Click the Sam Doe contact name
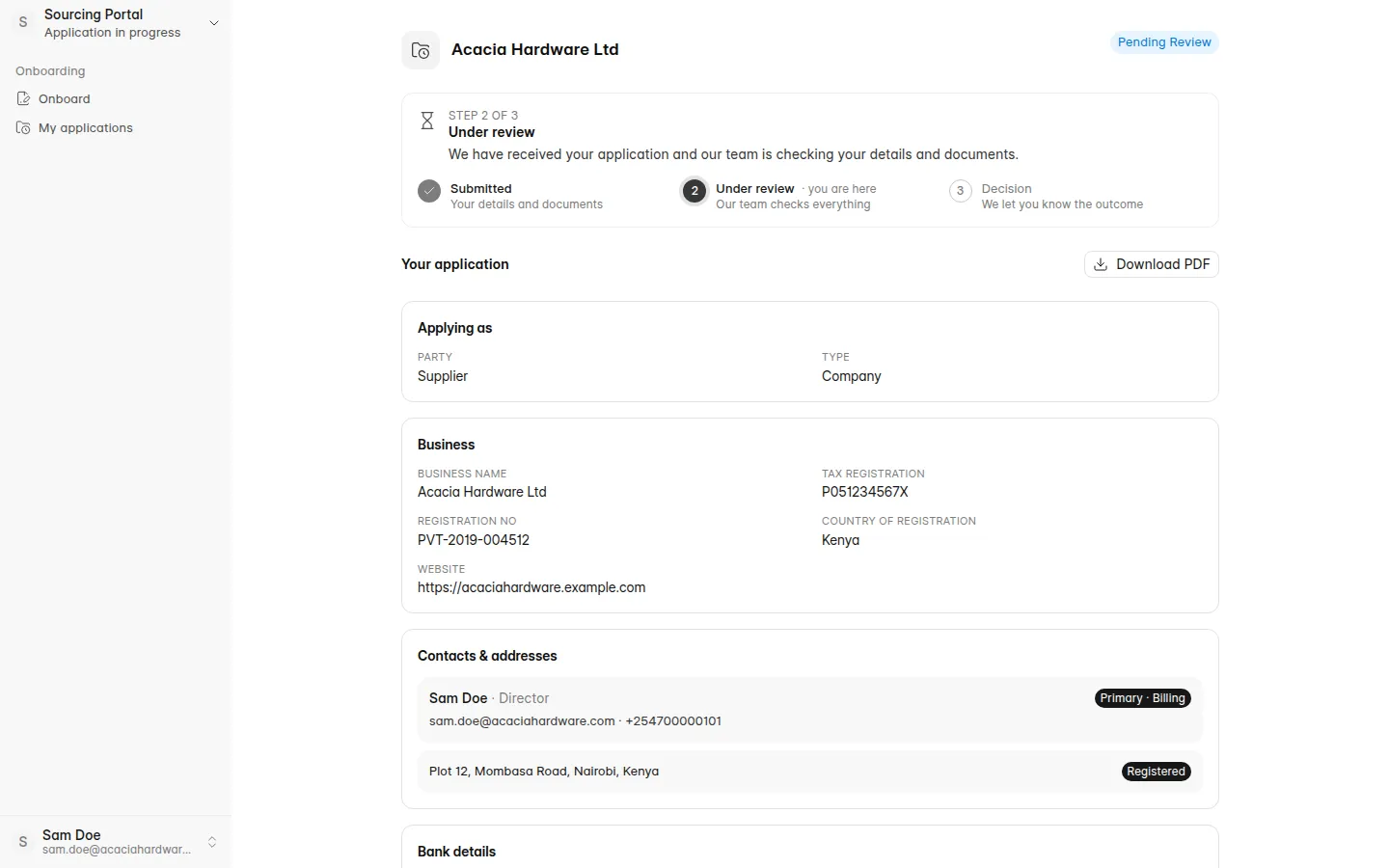 click(458, 698)
